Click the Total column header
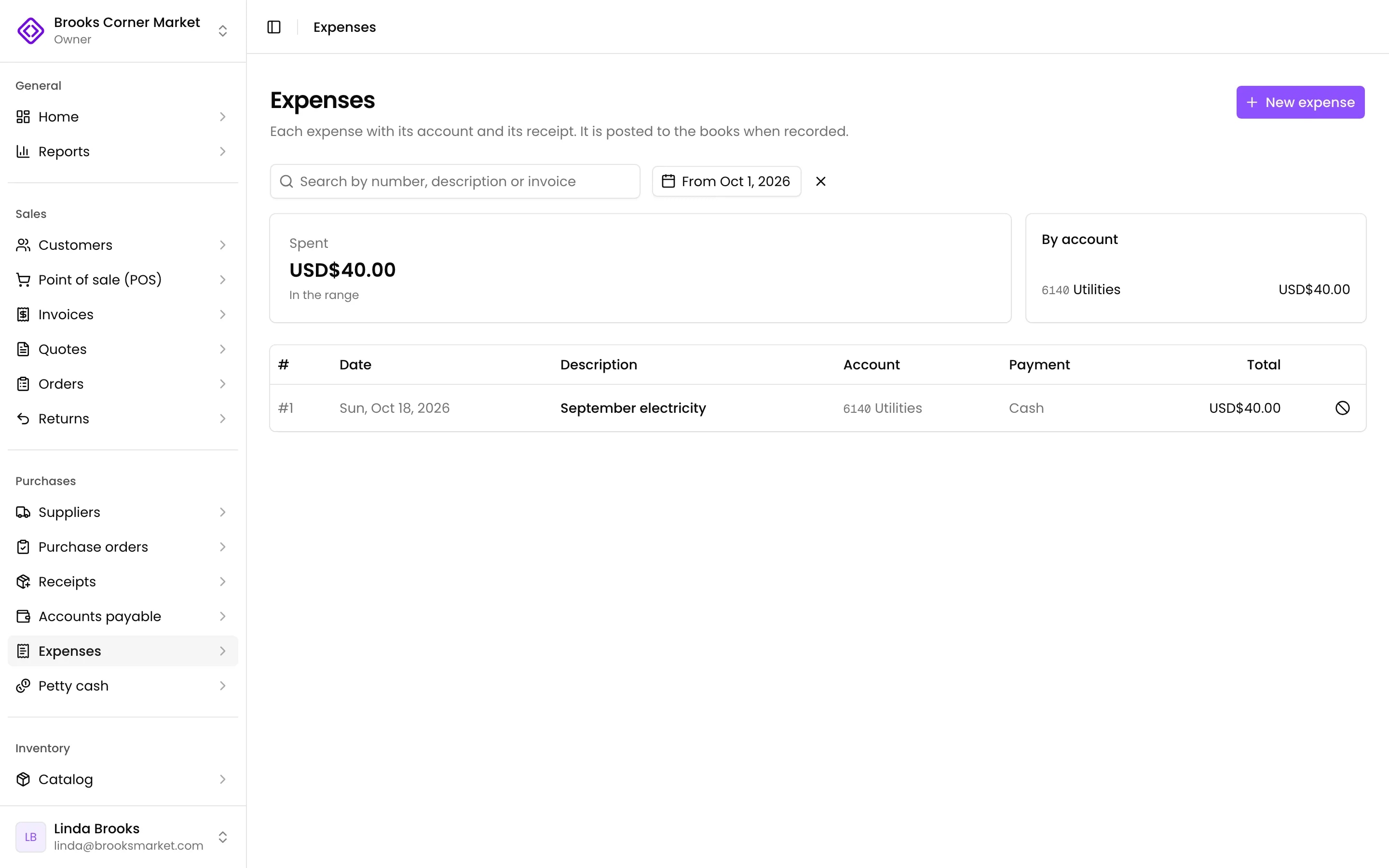This screenshot has width=1389, height=868. pyautogui.click(x=1263, y=365)
